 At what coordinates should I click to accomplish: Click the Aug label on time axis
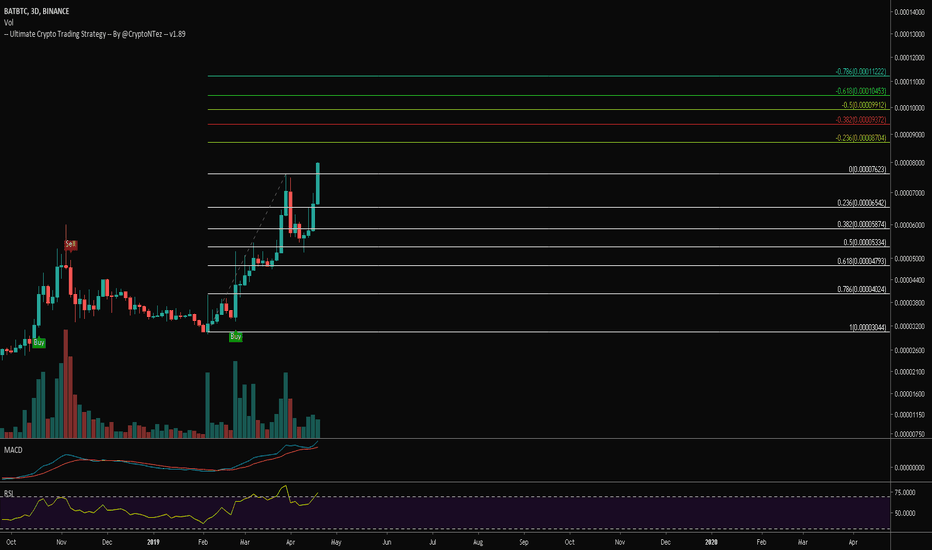point(478,542)
